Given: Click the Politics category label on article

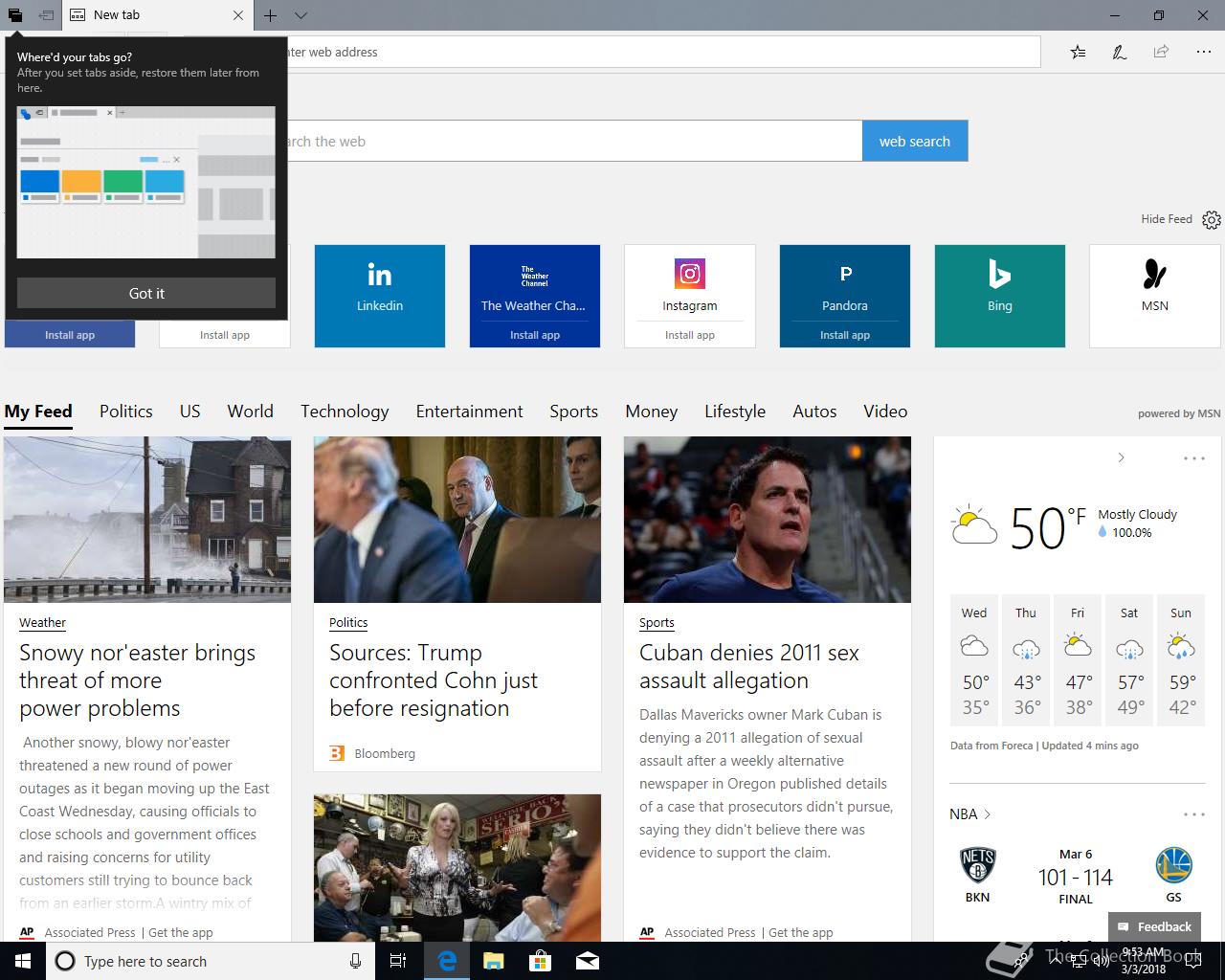Looking at the screenshot, I should 348,622.
